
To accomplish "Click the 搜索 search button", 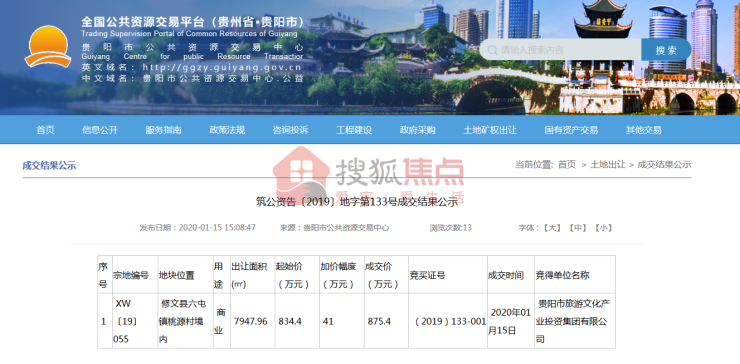I will pos(666,50).
